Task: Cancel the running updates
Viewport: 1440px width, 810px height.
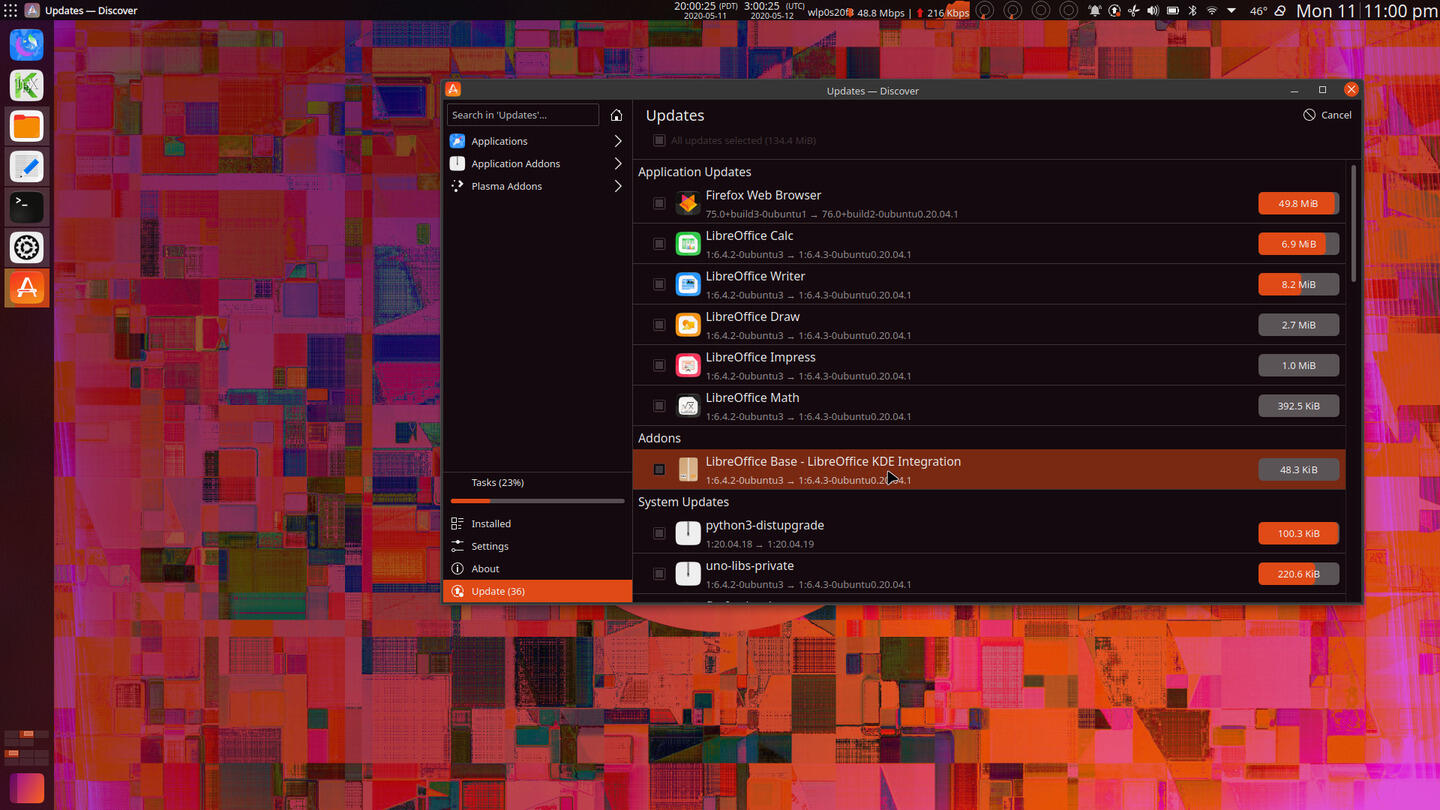Action: pos(1327,115)
